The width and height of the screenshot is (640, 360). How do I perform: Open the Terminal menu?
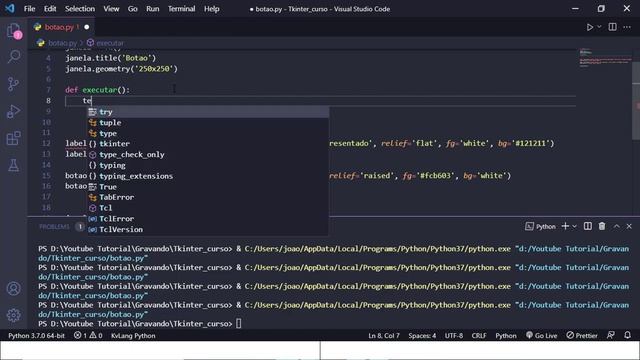[x=181, y=9]
